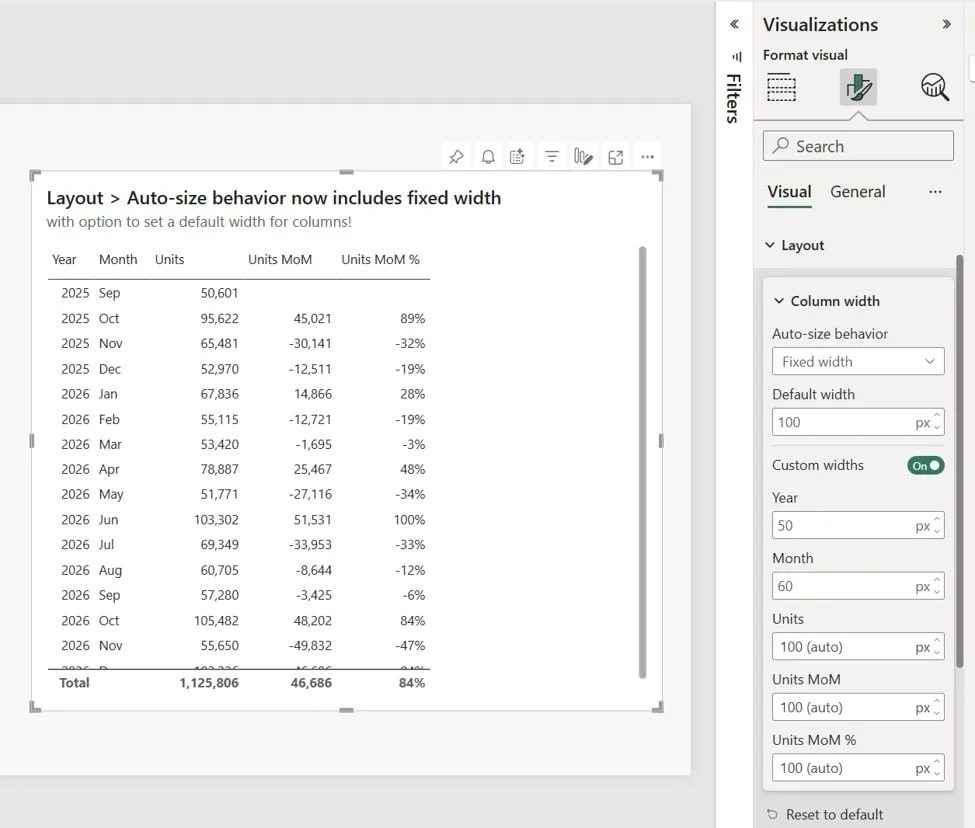Click the format pane scrollbar
The width and height of the screenshot is (975, 828).
click(x=959, y=461)
